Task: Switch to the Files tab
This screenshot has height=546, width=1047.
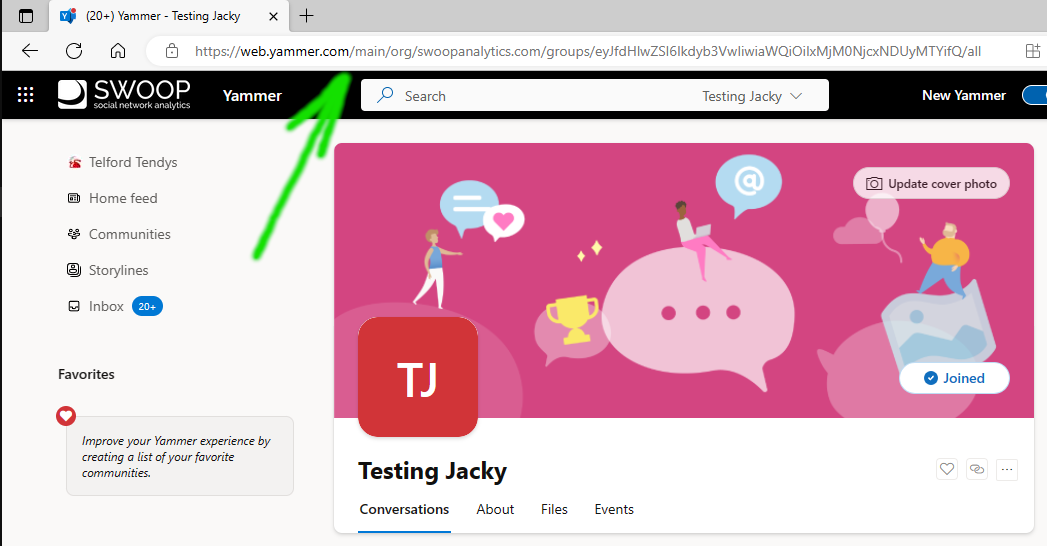Action: [554, 509]
